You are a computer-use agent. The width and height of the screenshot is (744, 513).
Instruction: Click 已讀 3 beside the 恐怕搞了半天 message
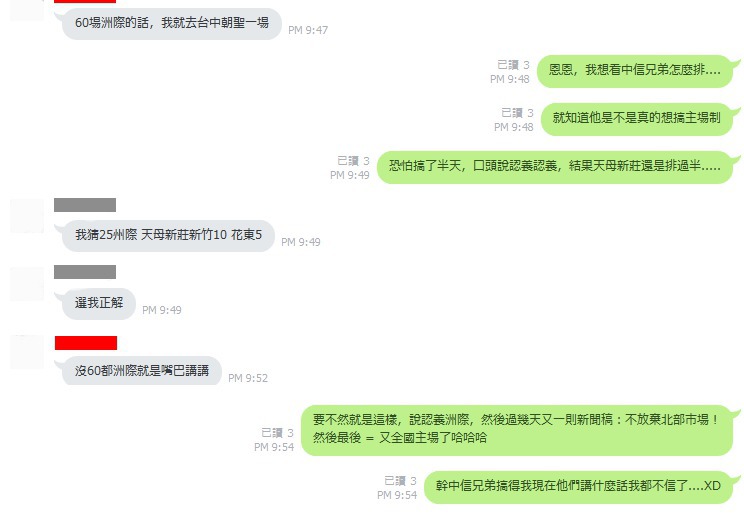pos(353,161)
